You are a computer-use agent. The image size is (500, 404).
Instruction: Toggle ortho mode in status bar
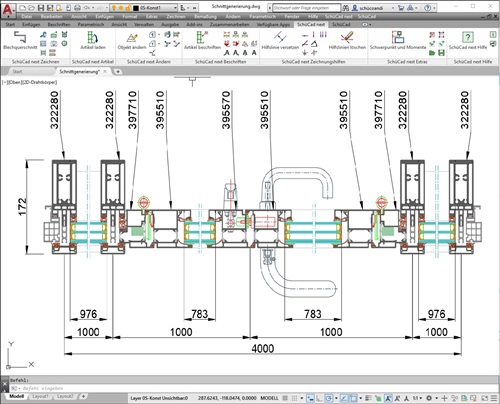pyautogui.click(x=319, y=398)
